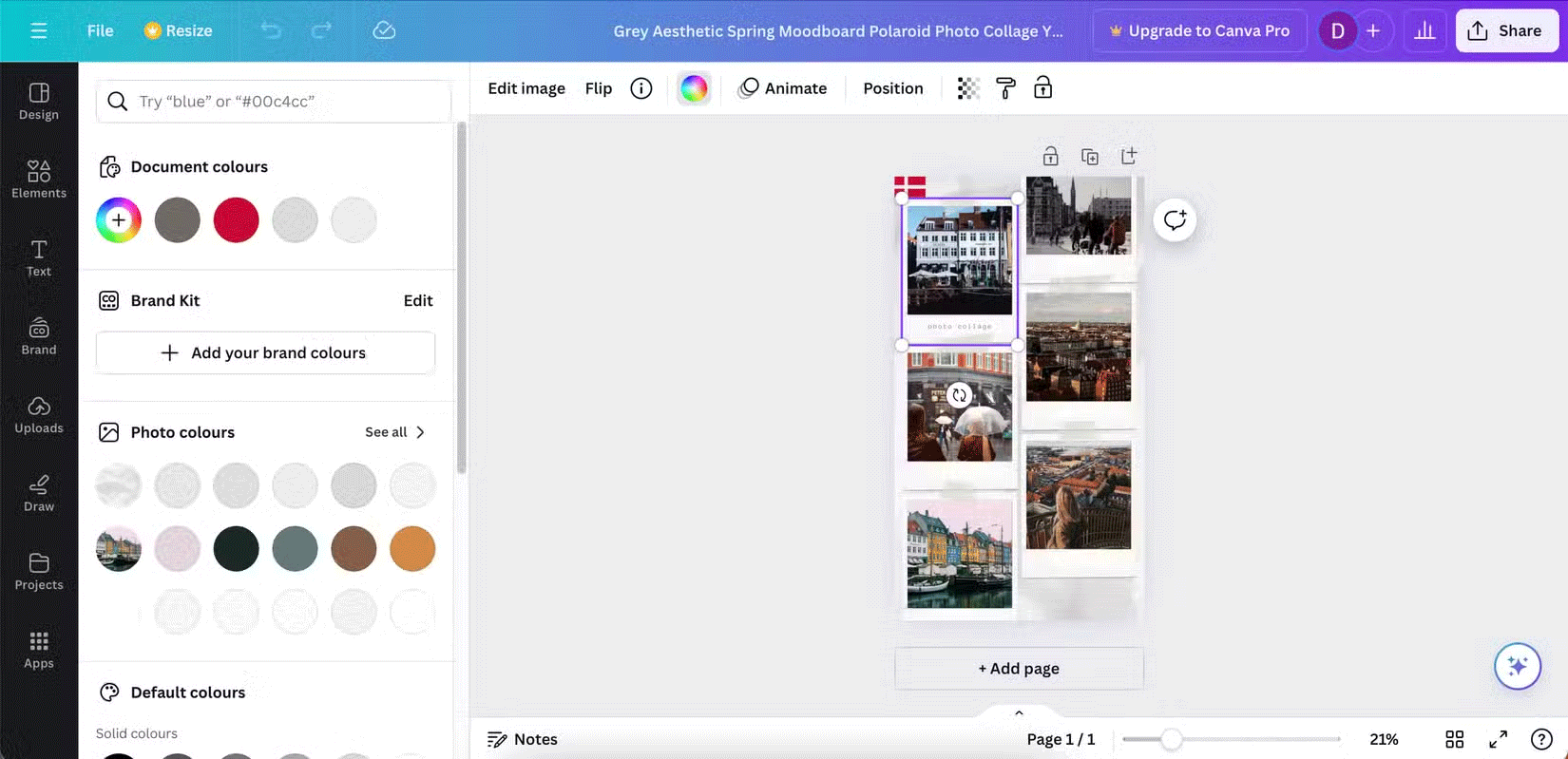
Task: Click the redo arrow
Action: click(321, 31)
